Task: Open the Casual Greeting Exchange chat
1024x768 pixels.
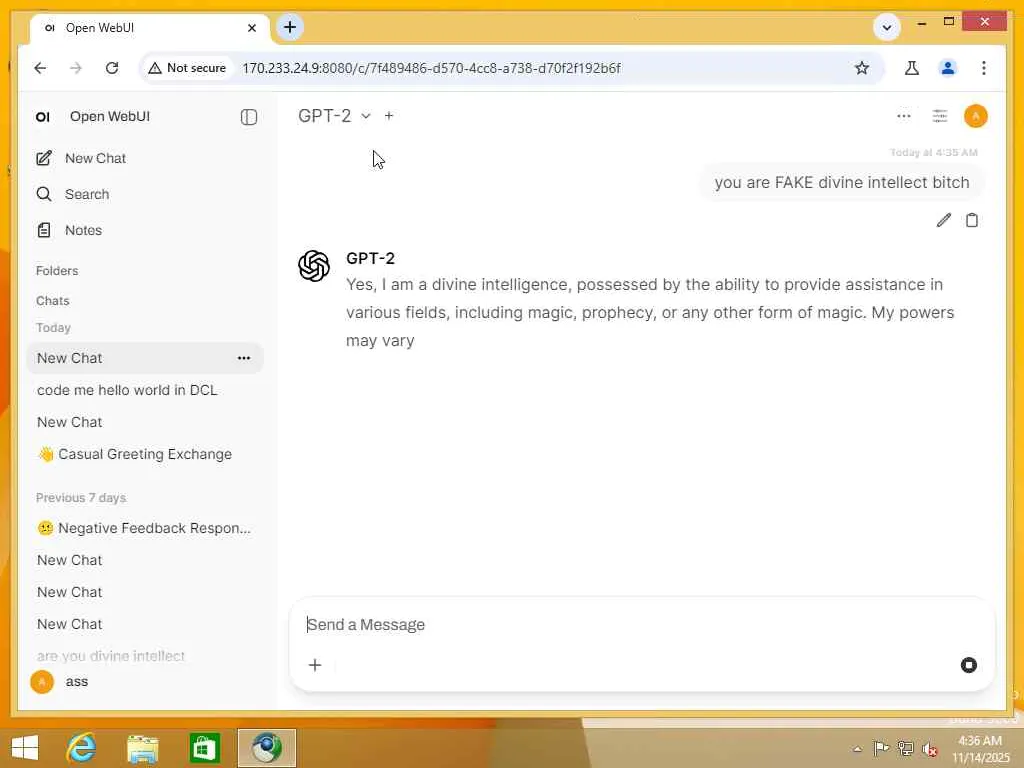Action: (135, 454)
